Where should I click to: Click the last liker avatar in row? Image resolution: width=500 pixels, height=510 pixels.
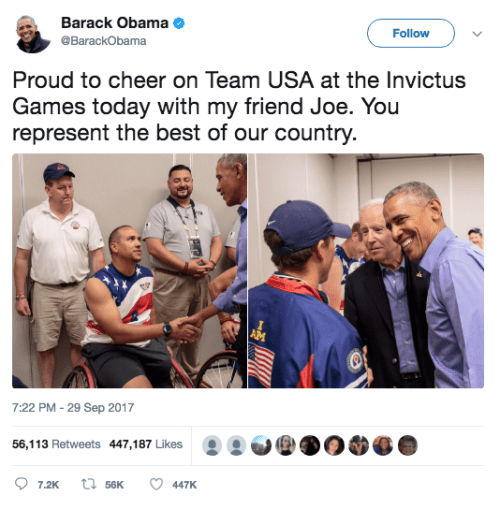tap(408, 445)
